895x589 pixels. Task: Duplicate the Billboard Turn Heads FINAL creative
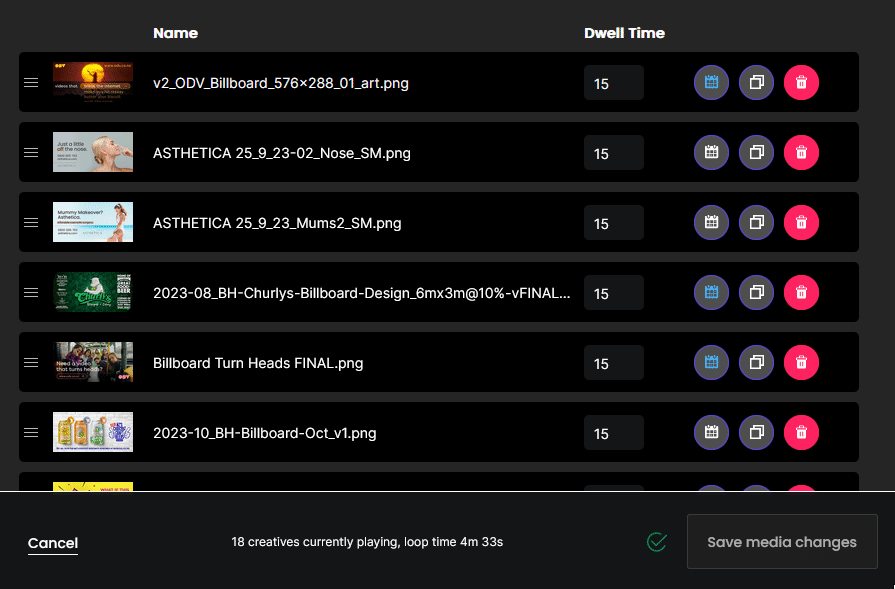click(756, 362)
